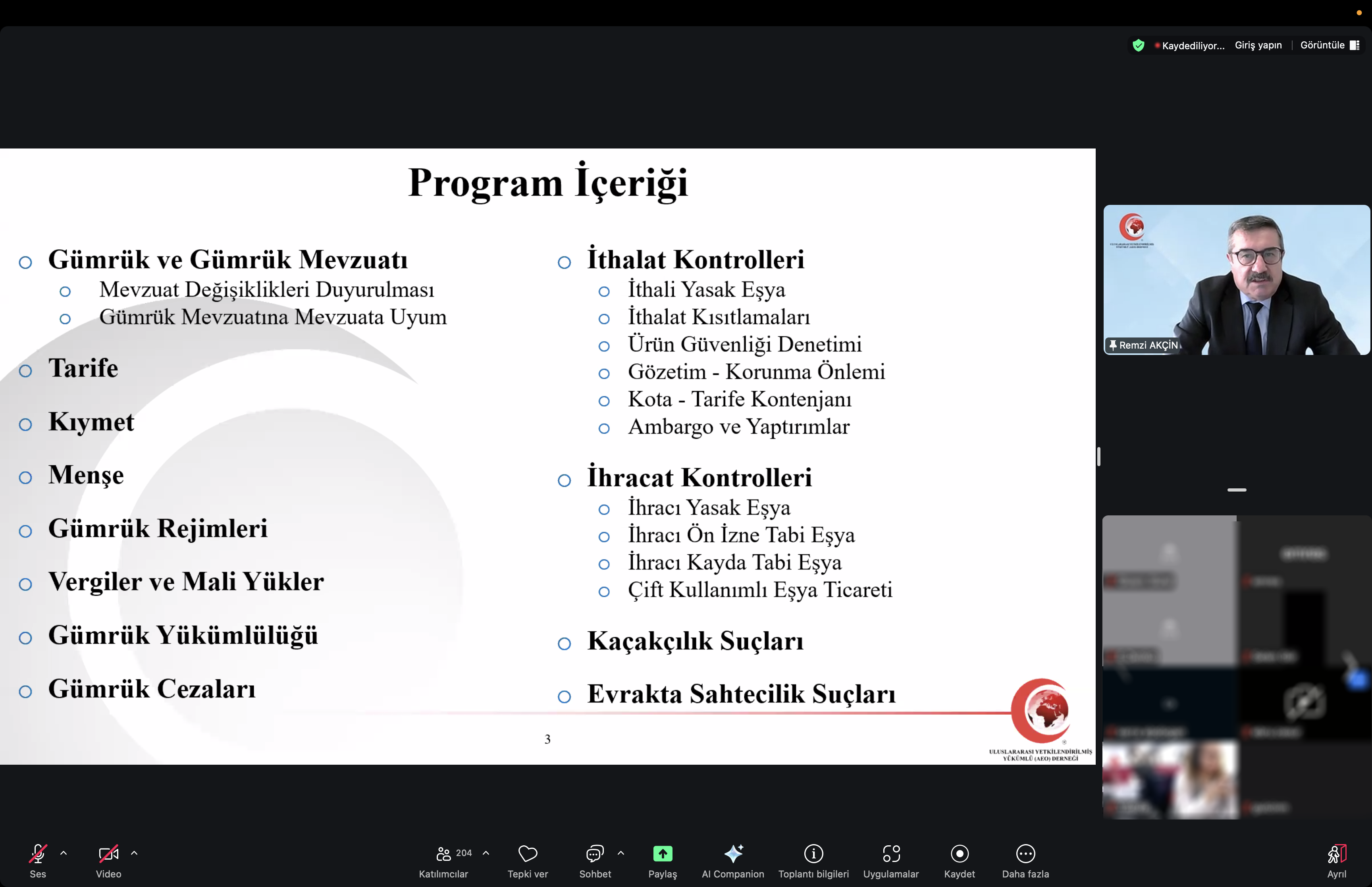Open the Uygulamalar apps icon
The image size is (1372, 887).
click(891, 854)
